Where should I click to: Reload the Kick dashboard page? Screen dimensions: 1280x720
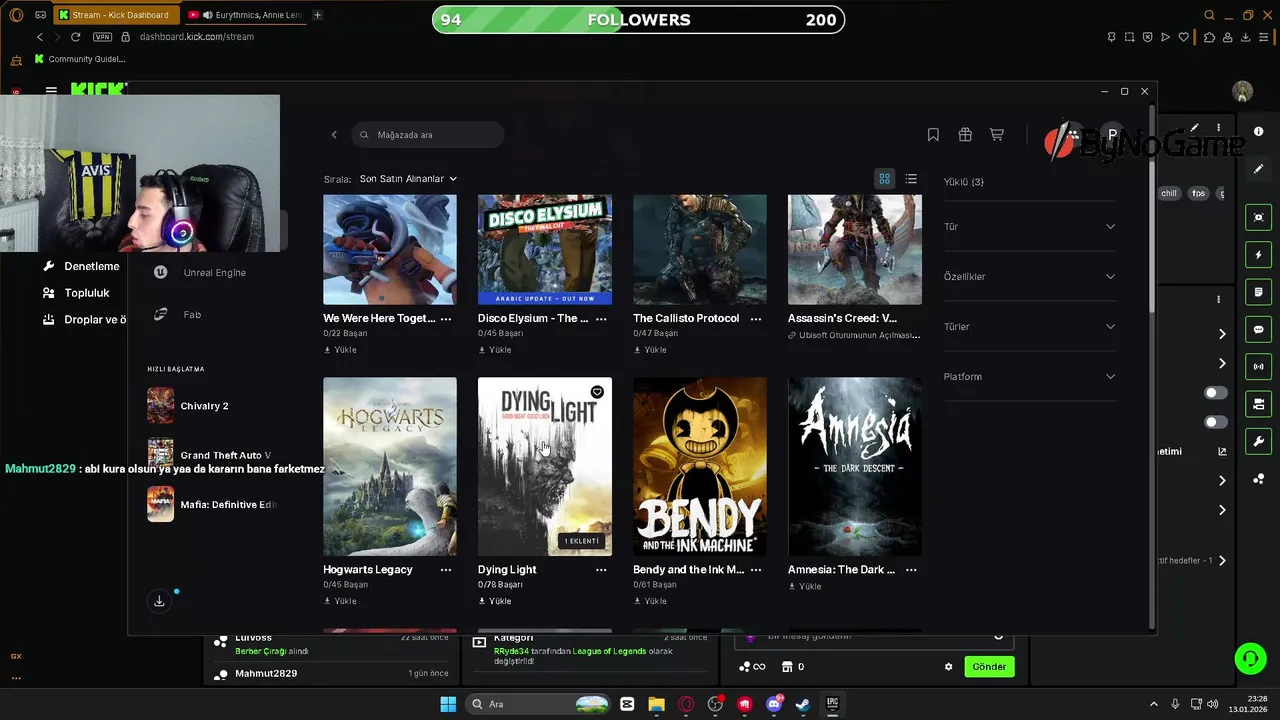point(75,37)
